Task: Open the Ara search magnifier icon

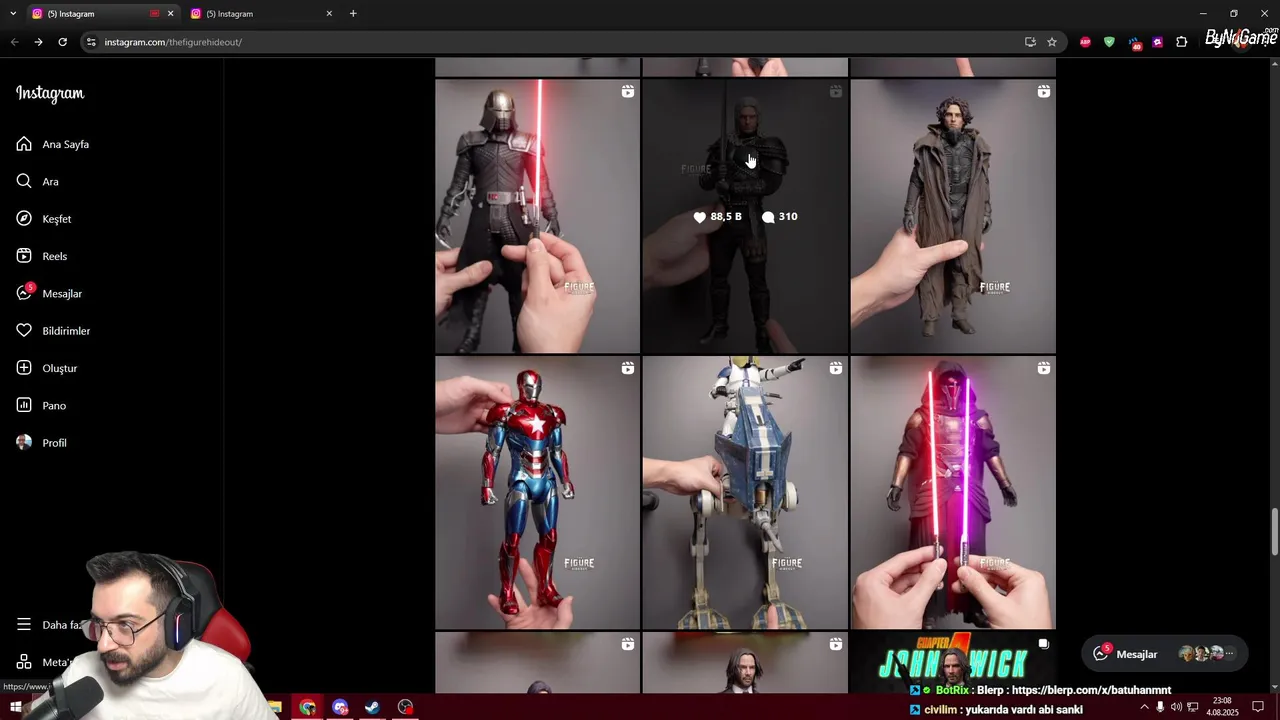Action: [24, 181]
